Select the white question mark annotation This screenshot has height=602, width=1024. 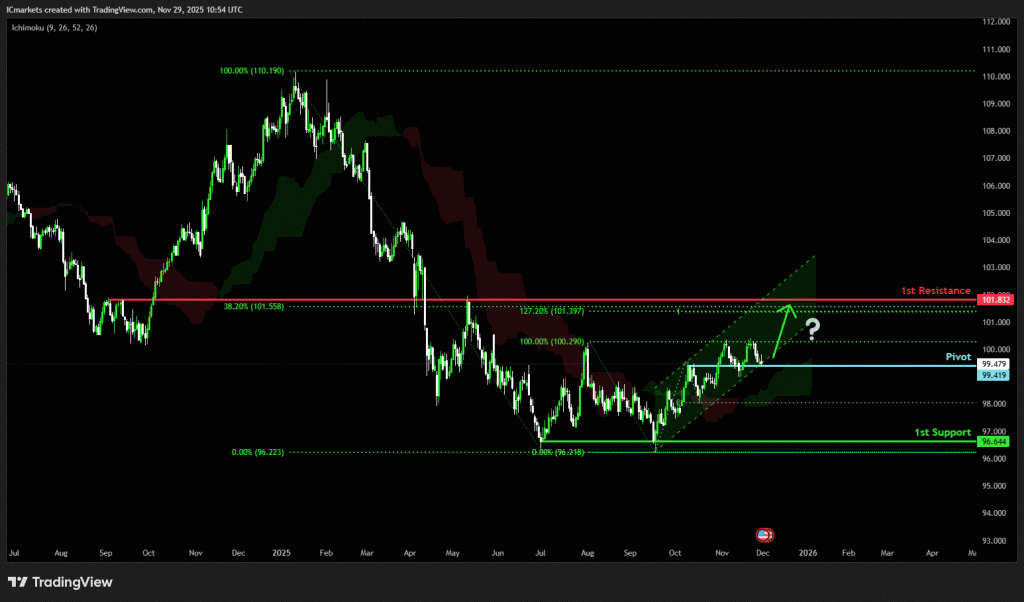click(813, 328)
